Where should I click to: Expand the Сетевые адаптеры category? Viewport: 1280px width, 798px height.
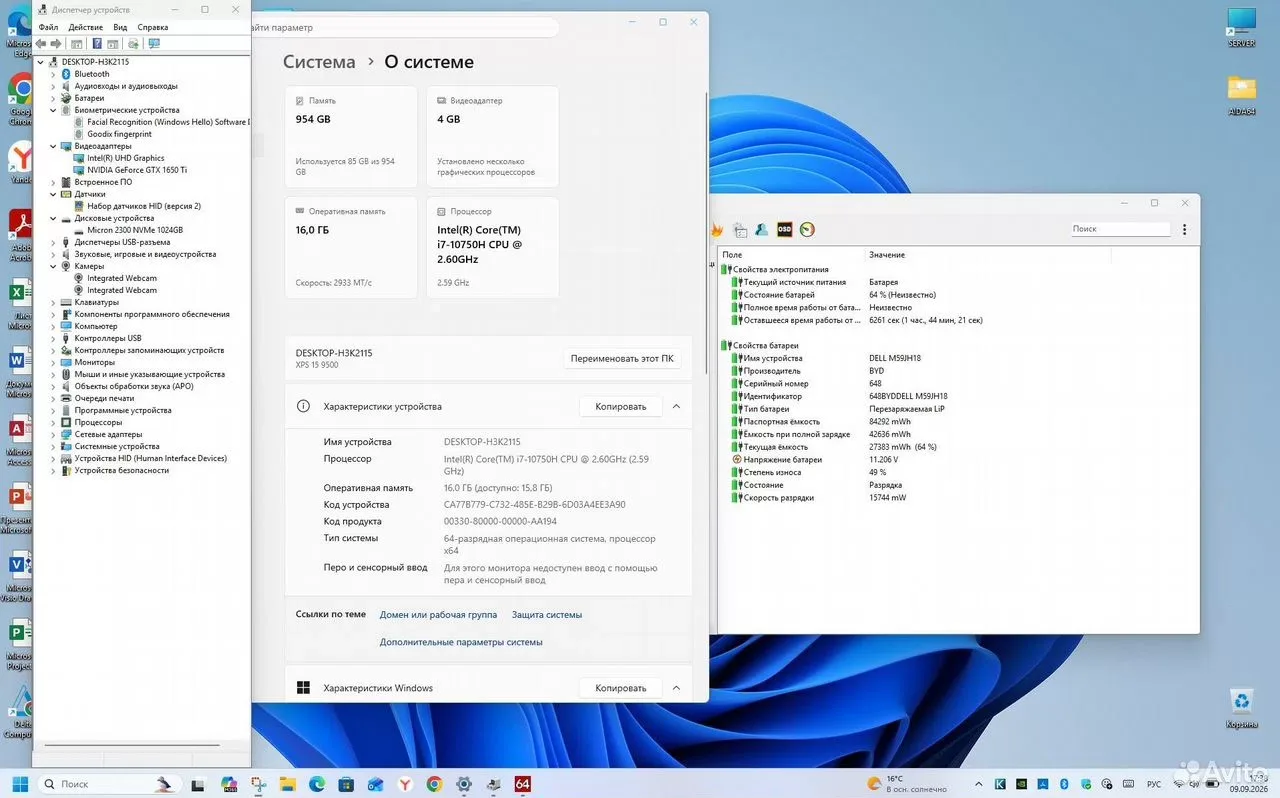coord(53,434)
